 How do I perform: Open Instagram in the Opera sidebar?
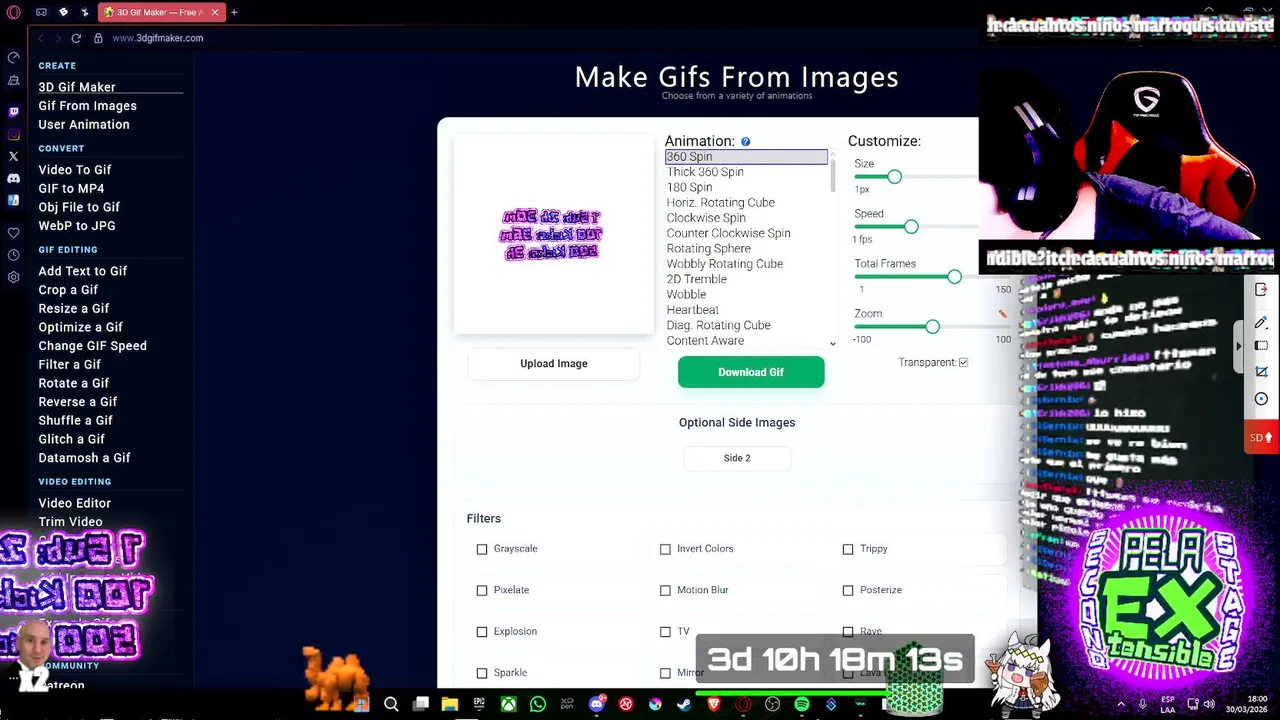pyautogui.click(x=13, y=134)
